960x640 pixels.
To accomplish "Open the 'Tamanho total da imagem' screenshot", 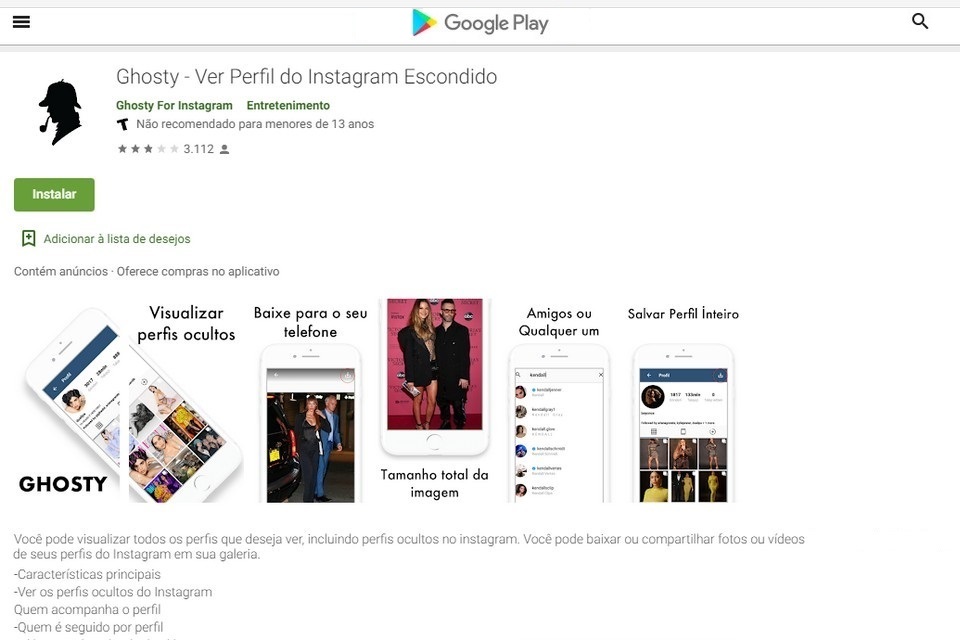I will click(x=435, y=401).
